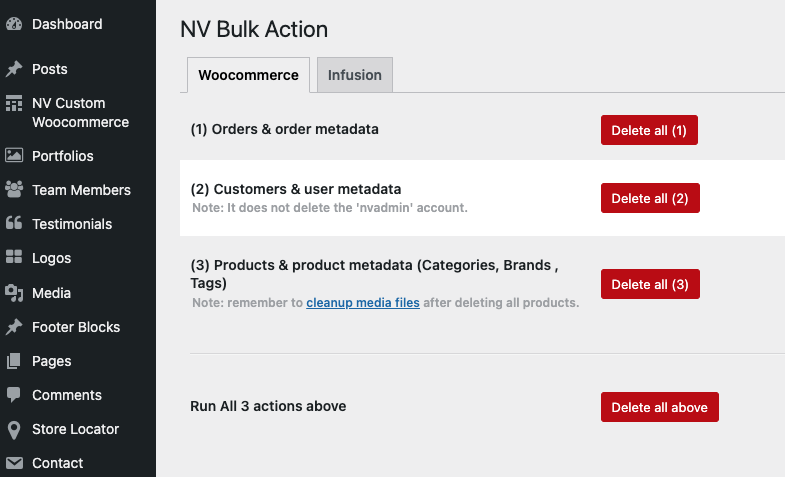Viewport: 785px width, 477px height.
Task: Click the Team Members group icon
Action: [14, 190]
